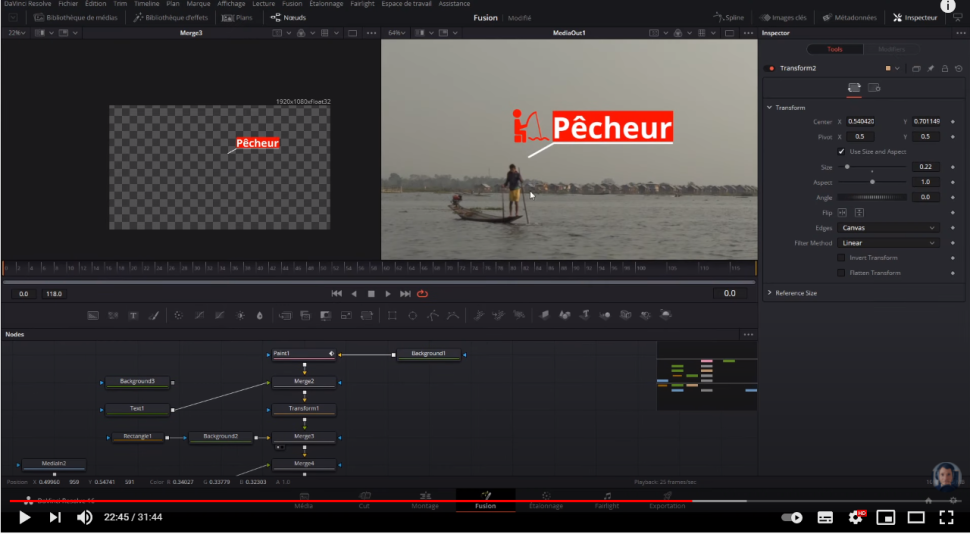Show Transform2 versions icon in Inspector
Viewport: 970px width, 534px height.
point(916,68)
